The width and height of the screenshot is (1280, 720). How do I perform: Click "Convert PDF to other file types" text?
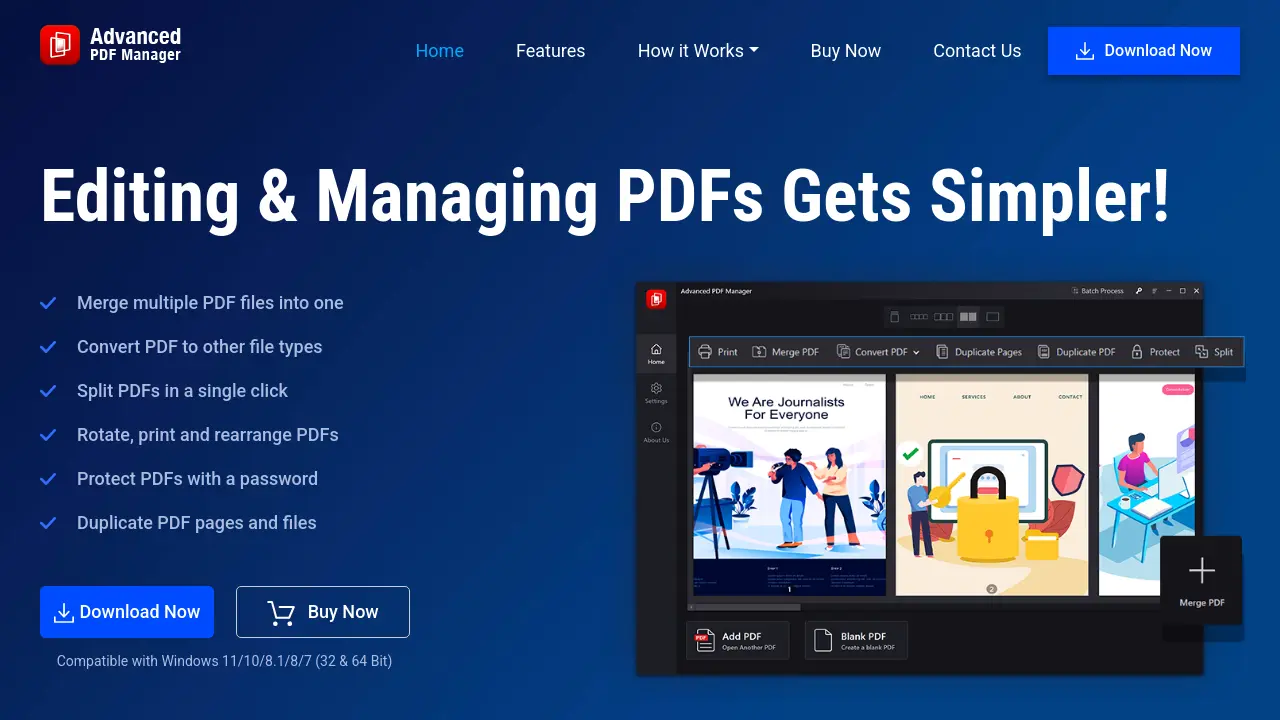[200, 347]
